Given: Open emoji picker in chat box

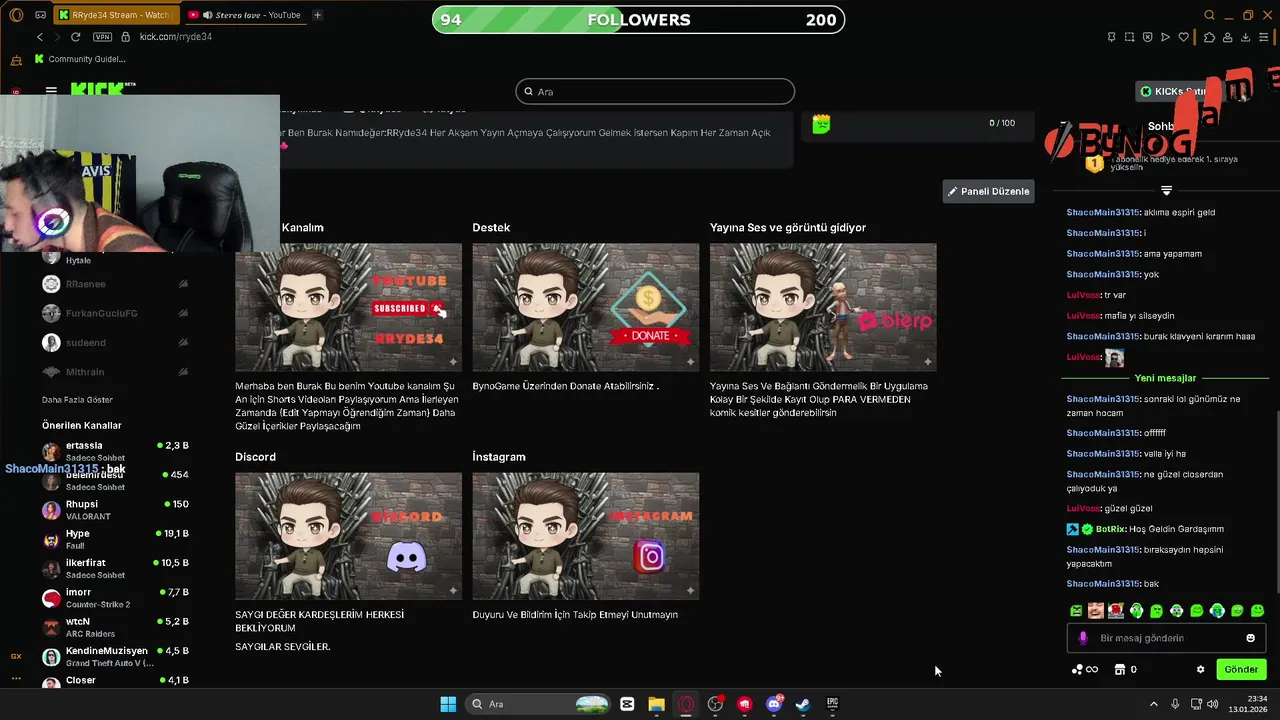Looking at the screenshot, I should pos(1250,638).
